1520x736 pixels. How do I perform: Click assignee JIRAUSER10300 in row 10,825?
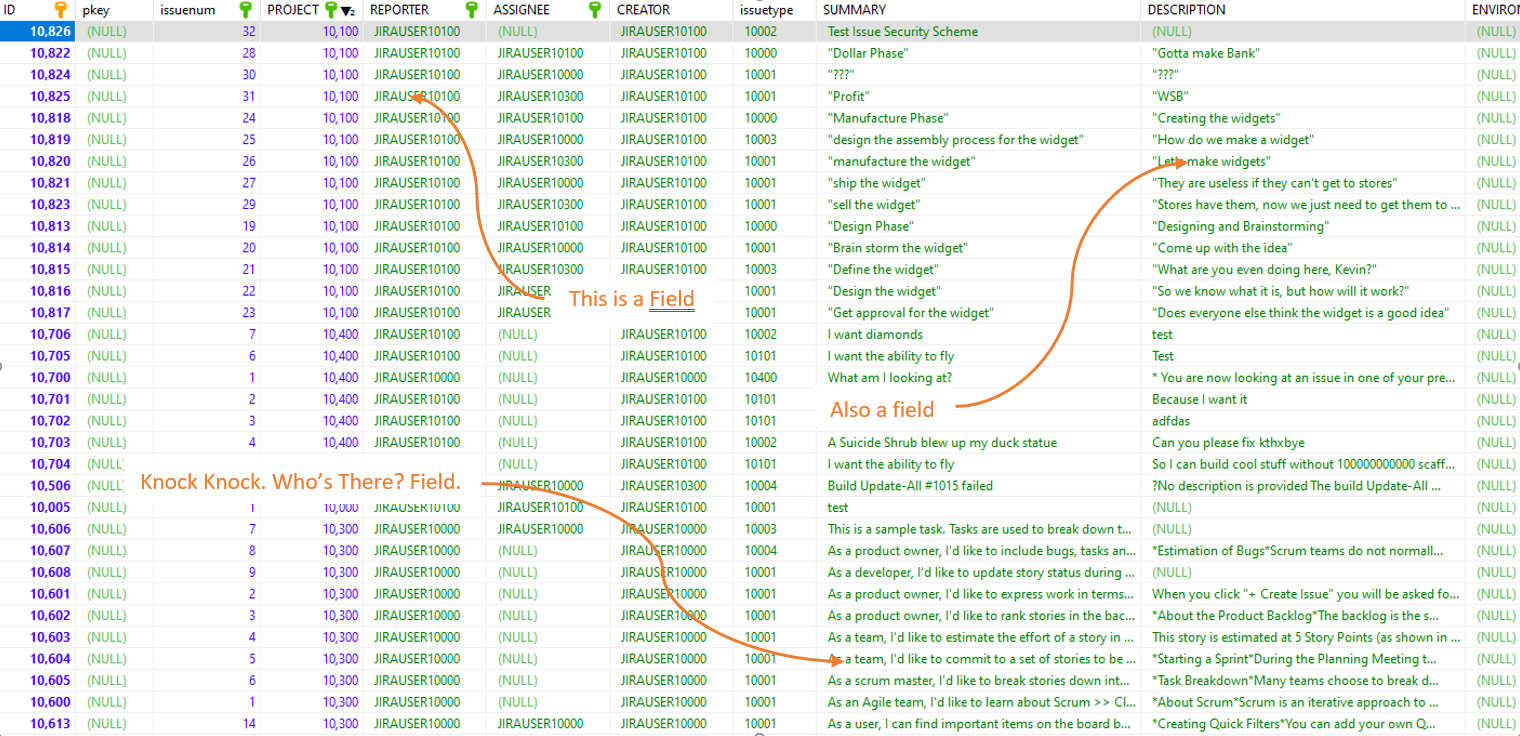[540, 96]
